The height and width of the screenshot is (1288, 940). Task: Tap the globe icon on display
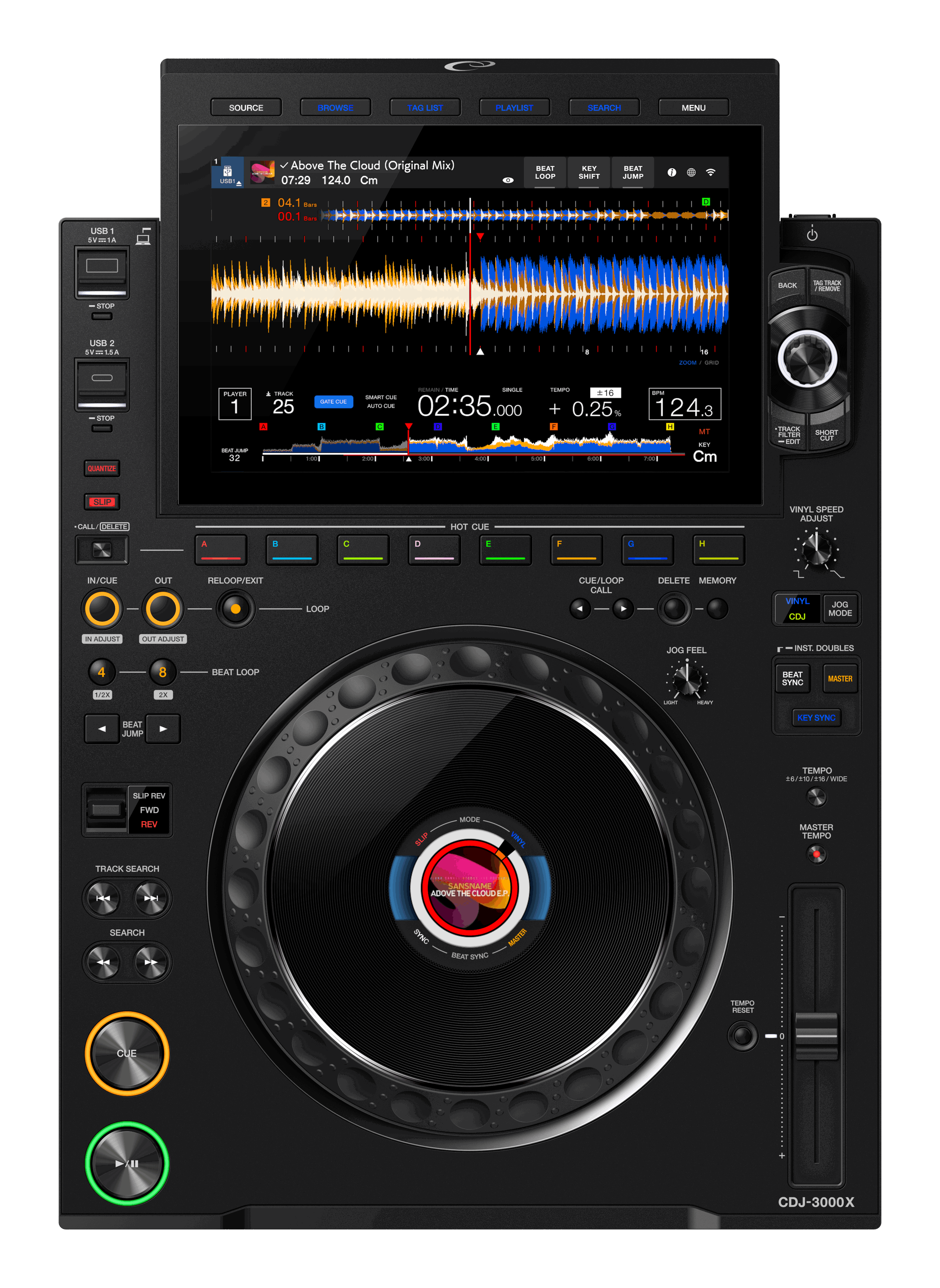pos(691,173)
